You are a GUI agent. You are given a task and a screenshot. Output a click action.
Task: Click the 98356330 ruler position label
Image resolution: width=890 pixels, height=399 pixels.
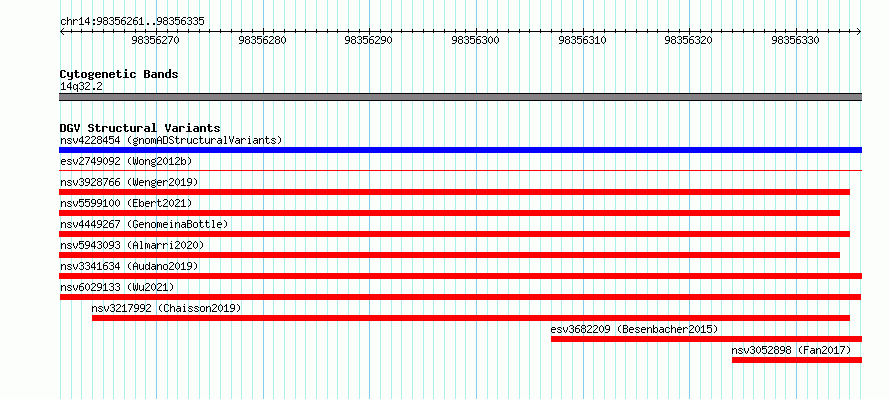pos(796,40)
